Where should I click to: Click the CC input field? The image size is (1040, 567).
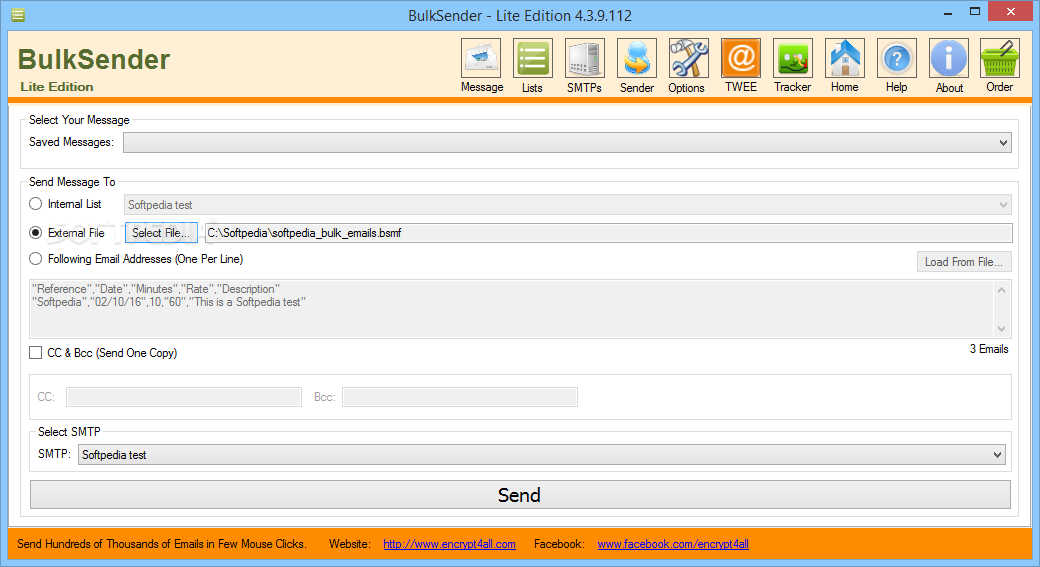[184, 397]
